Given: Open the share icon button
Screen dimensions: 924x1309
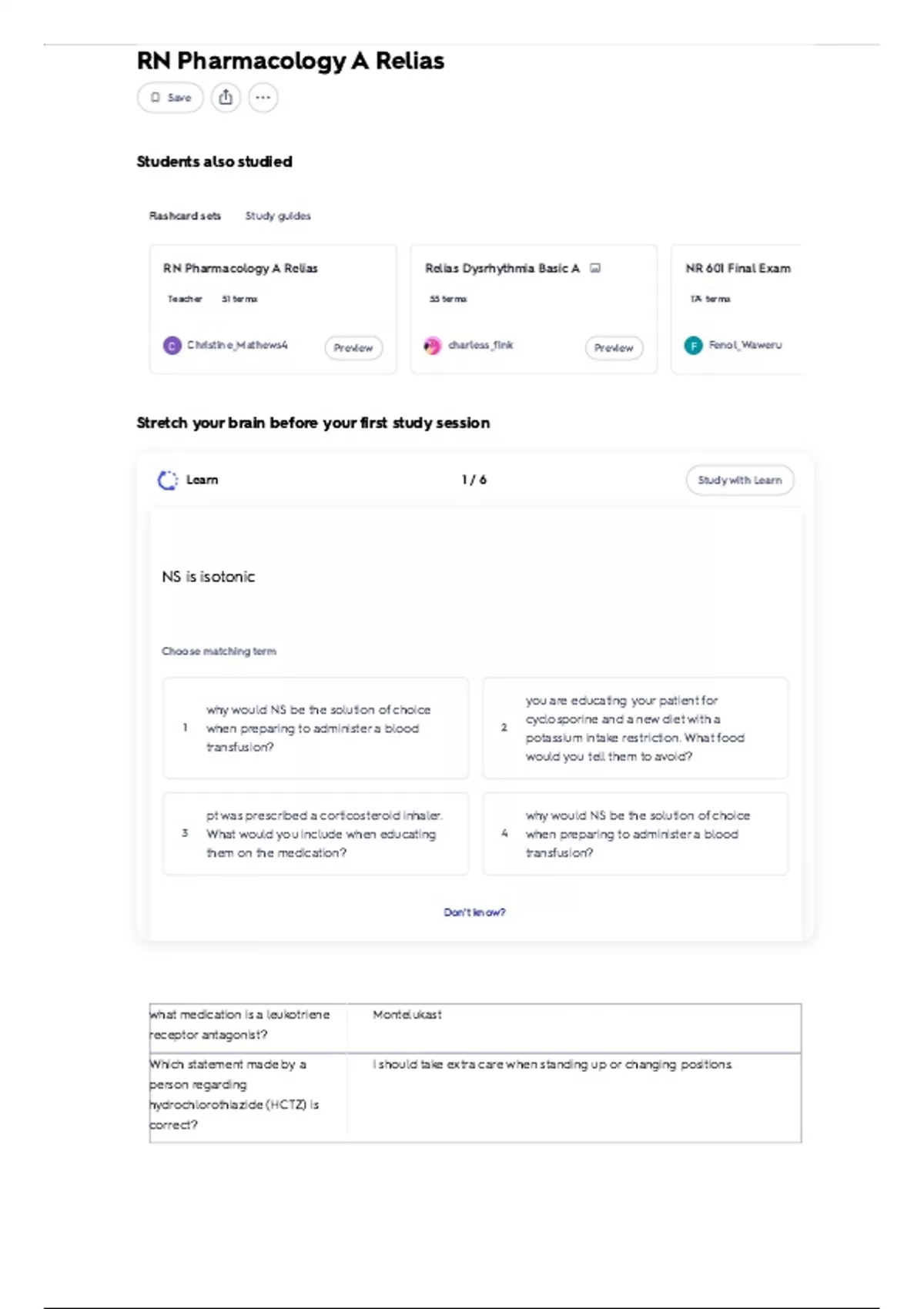Looking at the screenshot, I should point(226,98).
